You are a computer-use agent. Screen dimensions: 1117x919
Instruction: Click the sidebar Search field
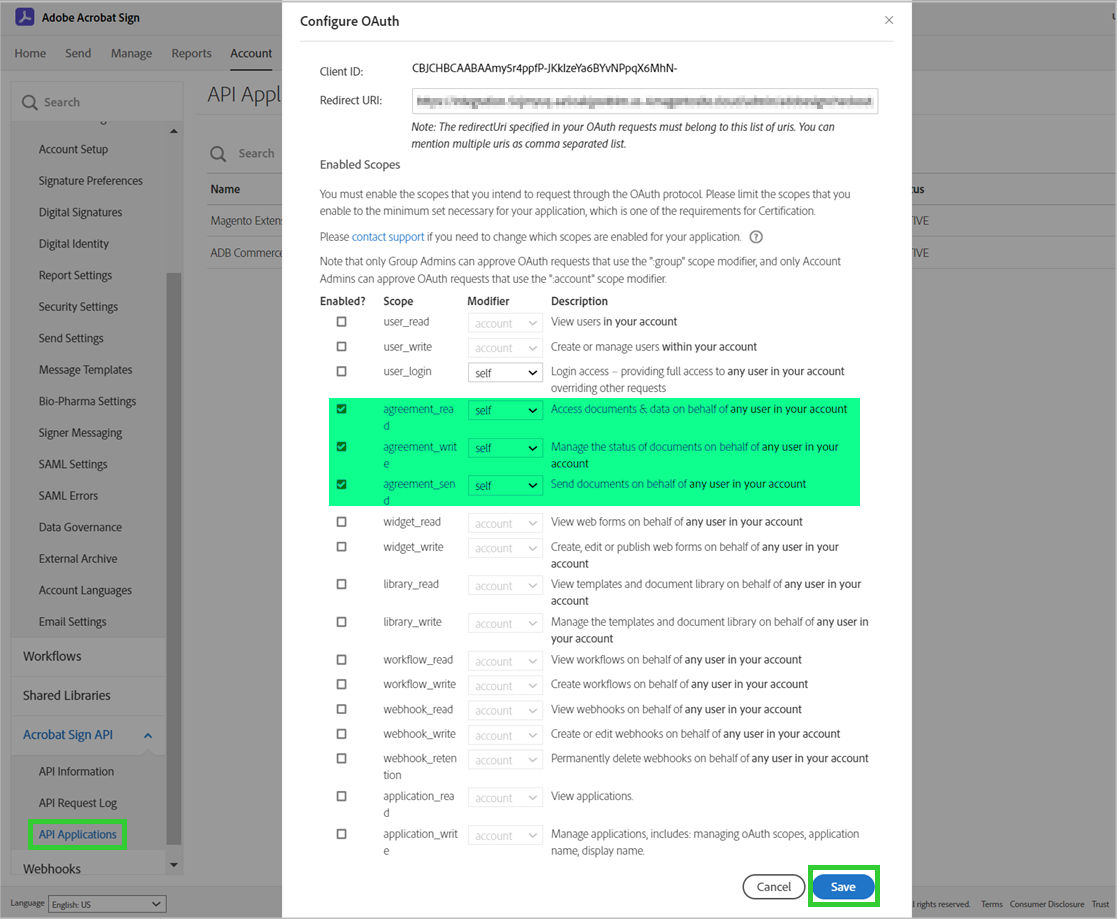tap(97, 103)
